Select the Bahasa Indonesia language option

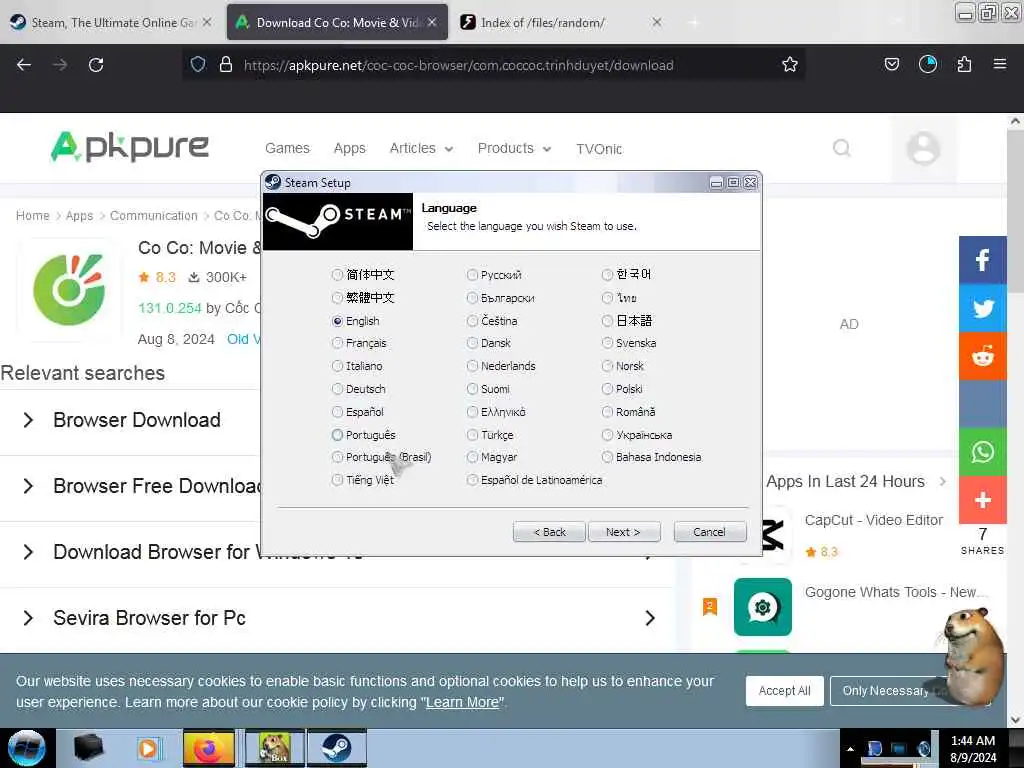[x=652, y=457]
